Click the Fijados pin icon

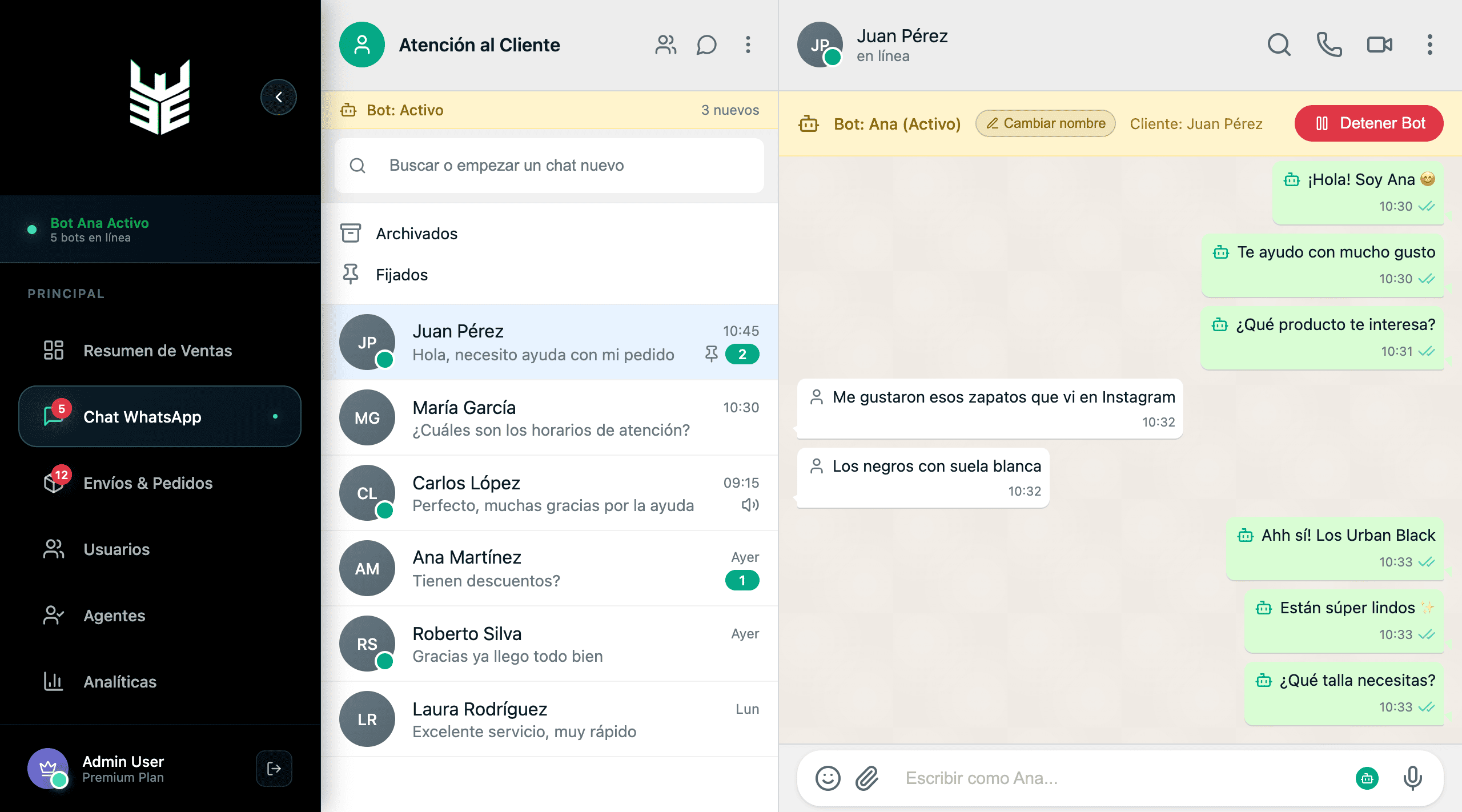(x=350, y=275)
